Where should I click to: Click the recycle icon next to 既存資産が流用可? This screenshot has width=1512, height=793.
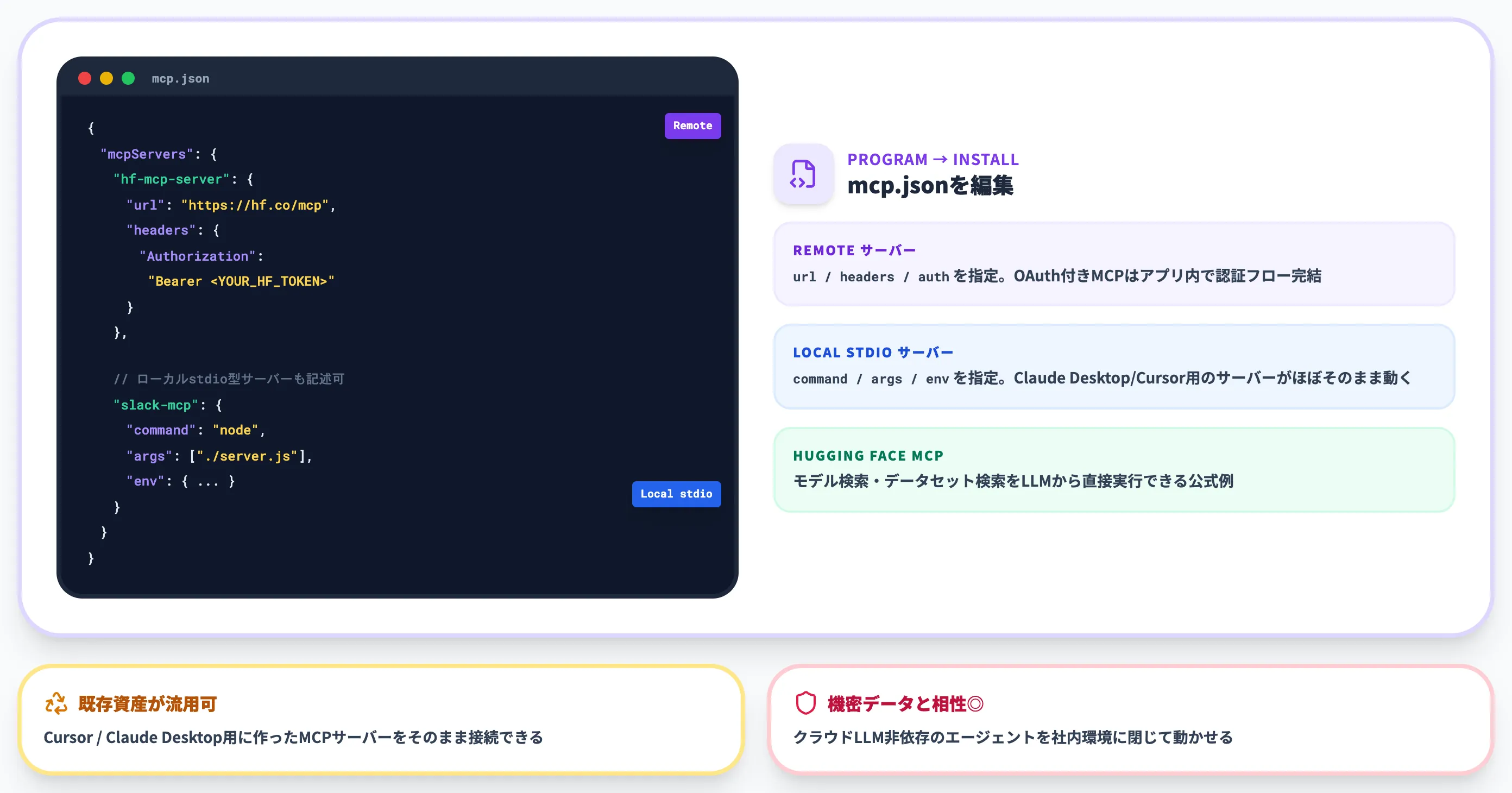coord(56,703)
